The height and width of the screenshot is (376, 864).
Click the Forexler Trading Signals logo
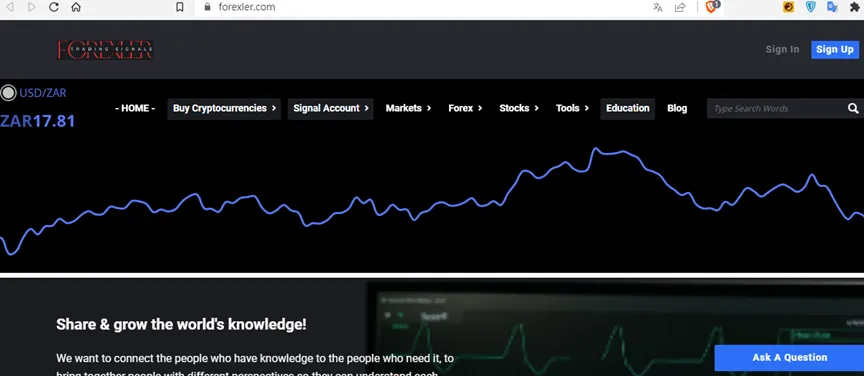pos(105,50)
